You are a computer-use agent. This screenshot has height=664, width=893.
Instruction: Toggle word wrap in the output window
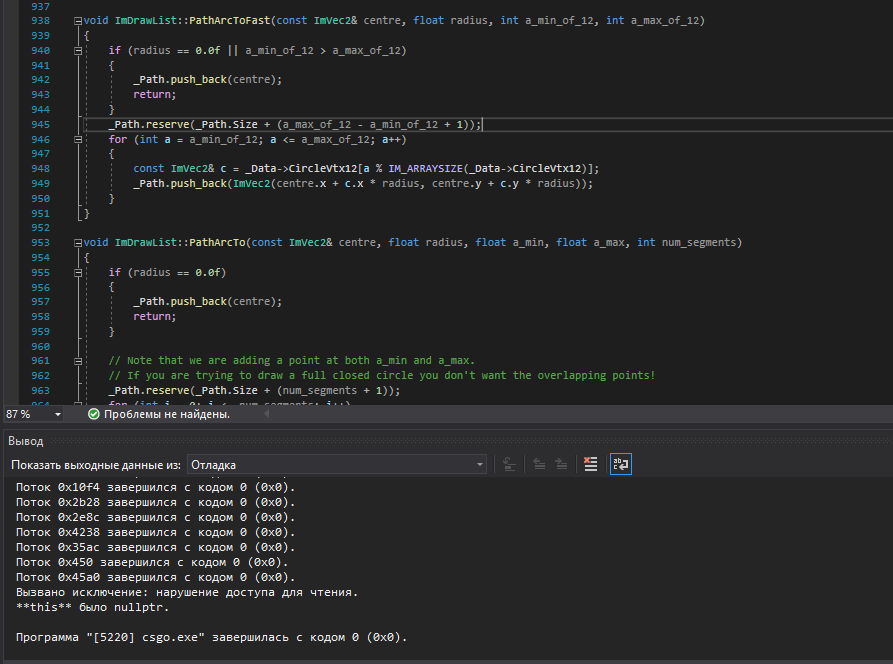[621, 464]
